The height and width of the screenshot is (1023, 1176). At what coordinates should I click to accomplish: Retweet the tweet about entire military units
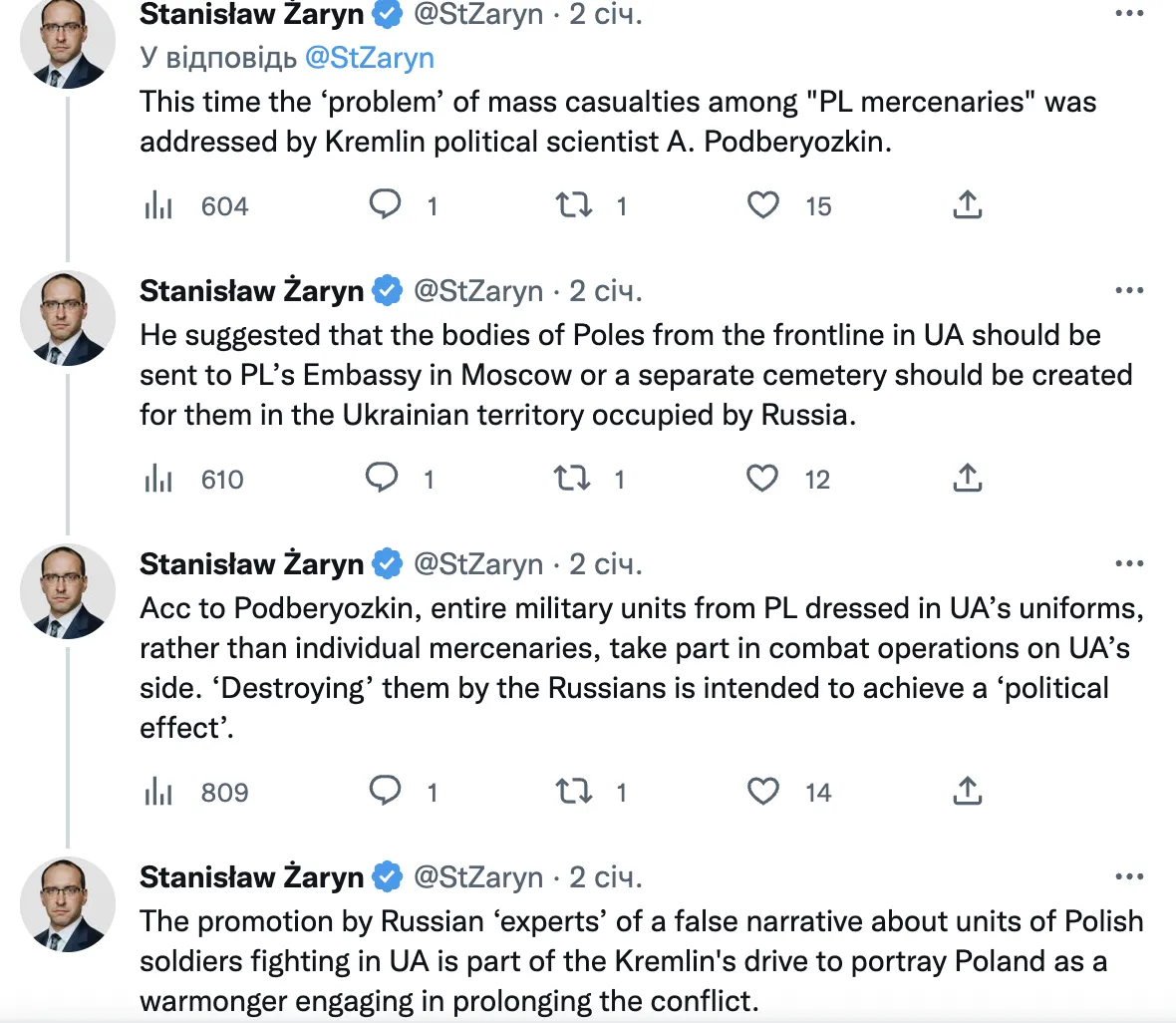573,793
